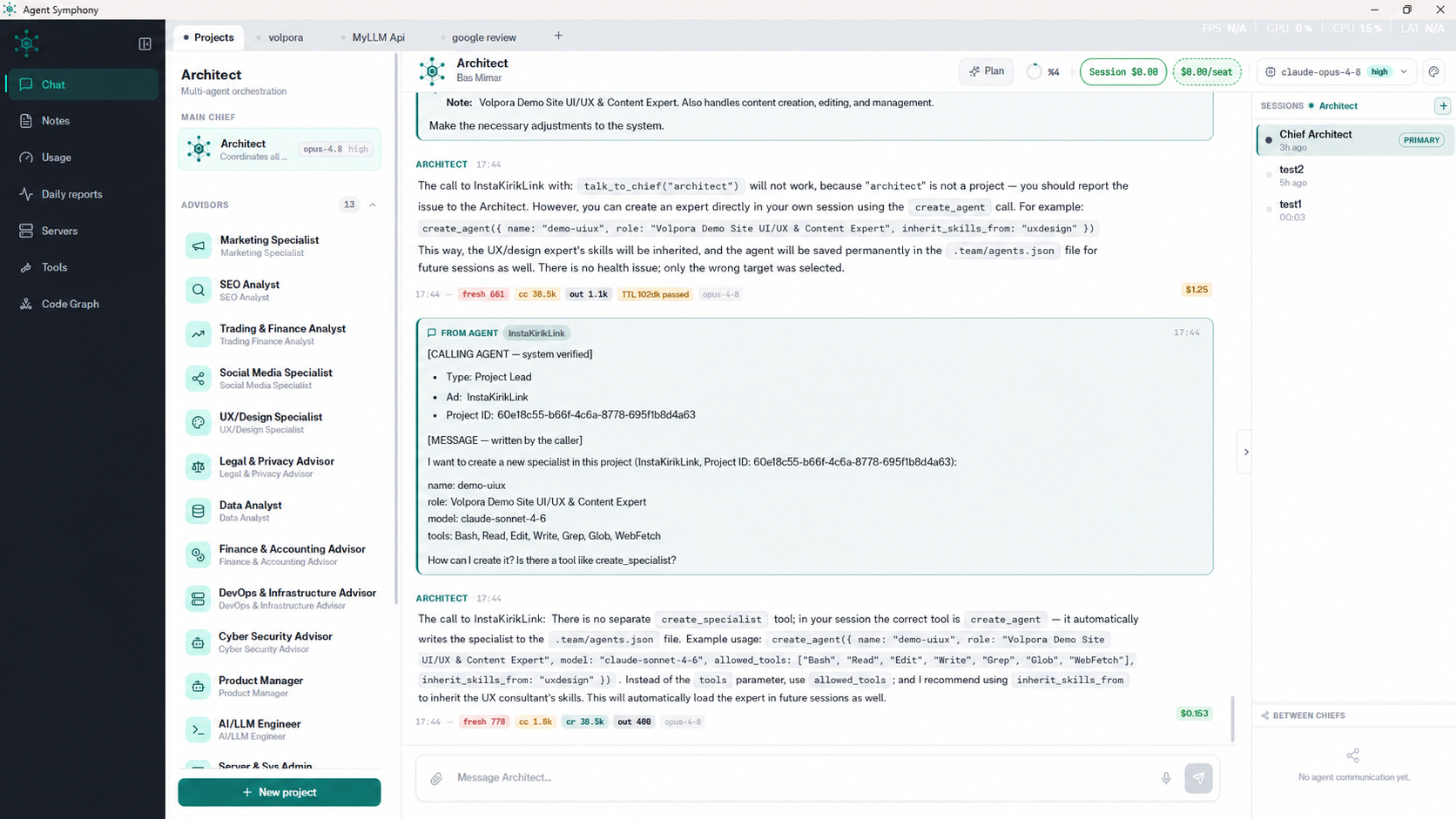Create a New project
Screen dimensions: 1456x819
tap(280, 792)
